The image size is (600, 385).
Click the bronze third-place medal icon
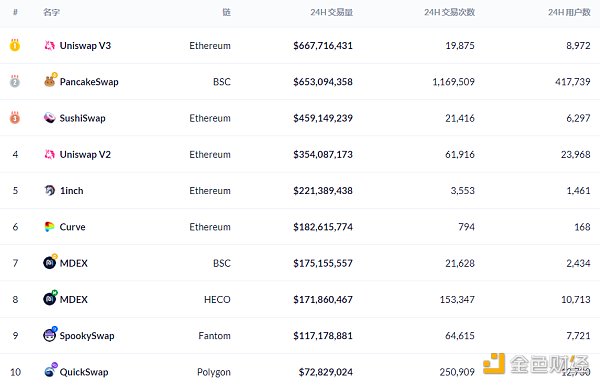(15, 117)
